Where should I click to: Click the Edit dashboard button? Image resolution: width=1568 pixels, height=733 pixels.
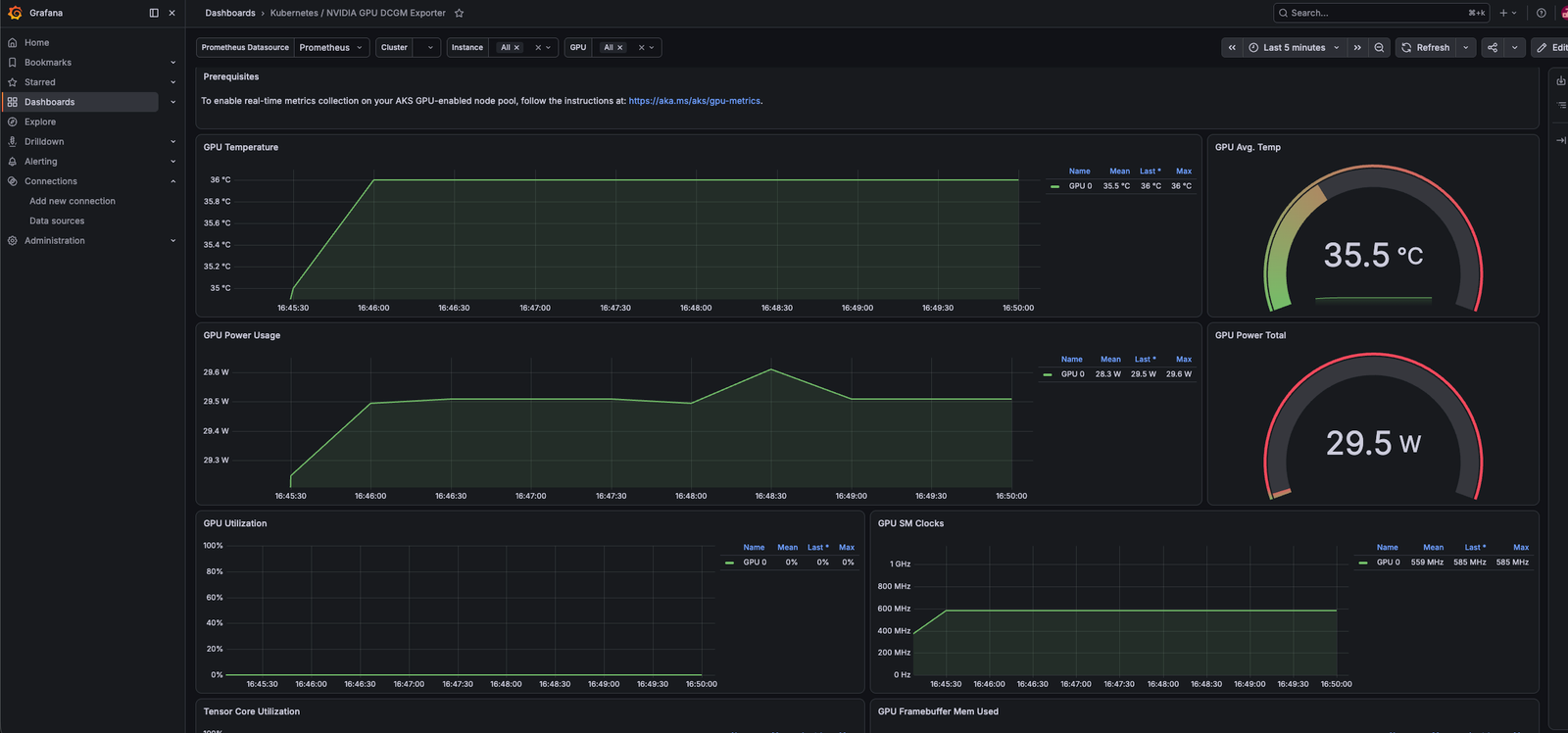pyautogui.click(x=1550, y=47)
